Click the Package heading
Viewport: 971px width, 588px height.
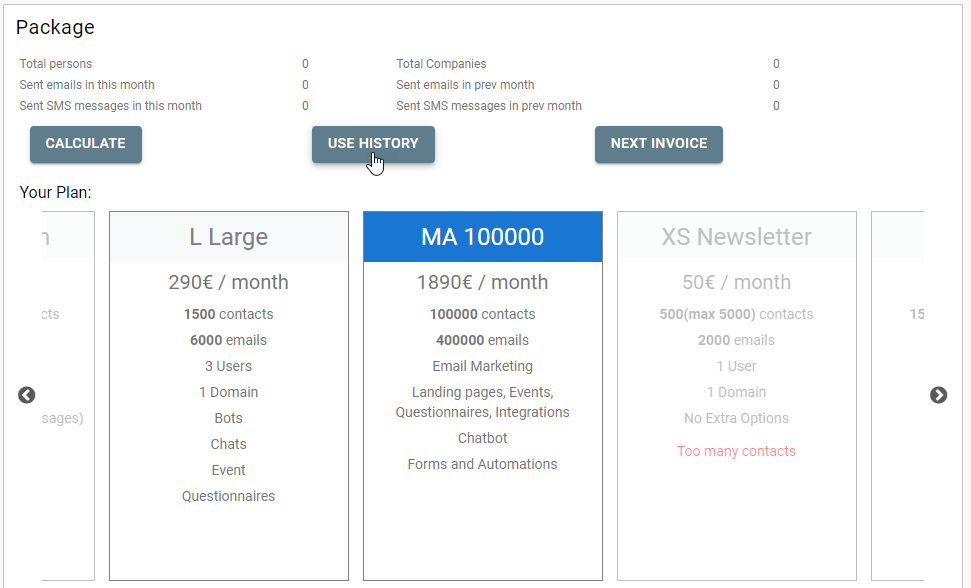55,27
